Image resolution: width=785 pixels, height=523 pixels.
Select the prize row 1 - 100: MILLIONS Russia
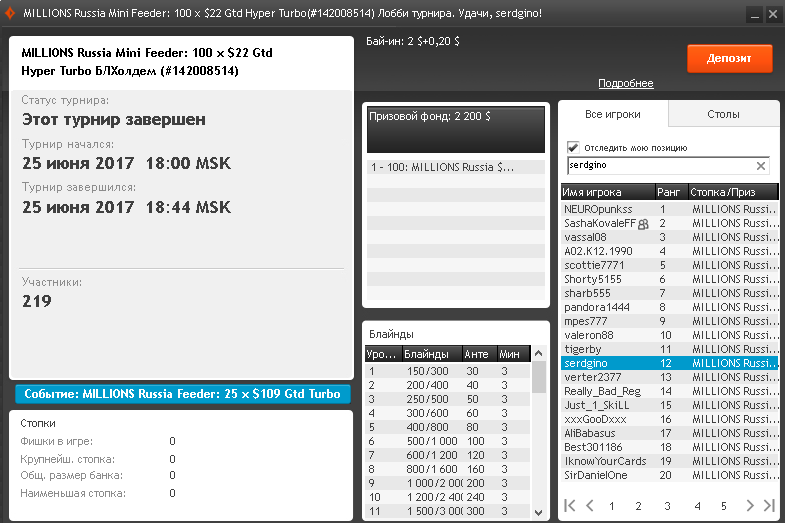point(456,167)
